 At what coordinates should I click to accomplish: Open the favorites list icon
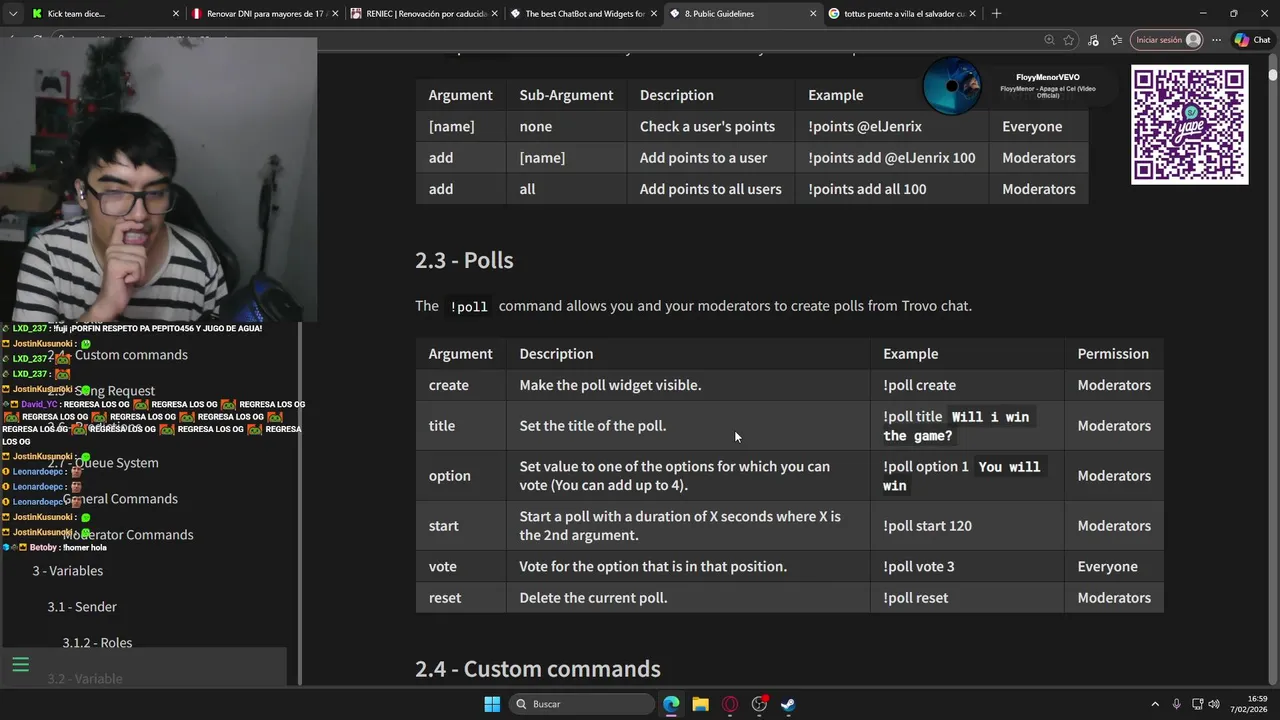tap(1116, 40)
